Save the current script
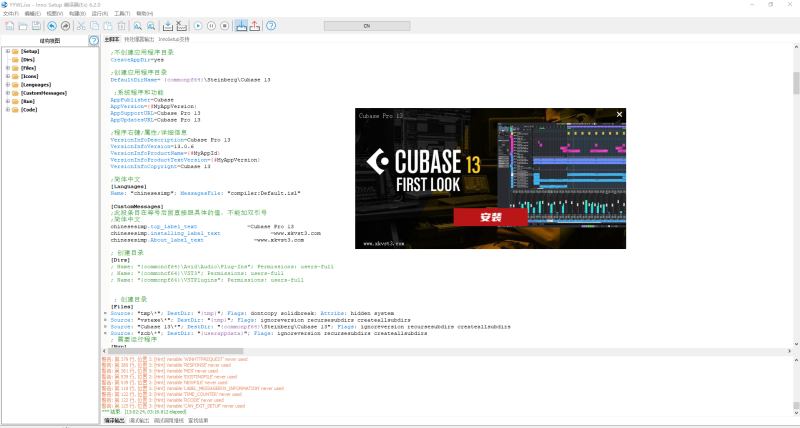The height and width of the screenshot is (428, 800). coord(36,26)
